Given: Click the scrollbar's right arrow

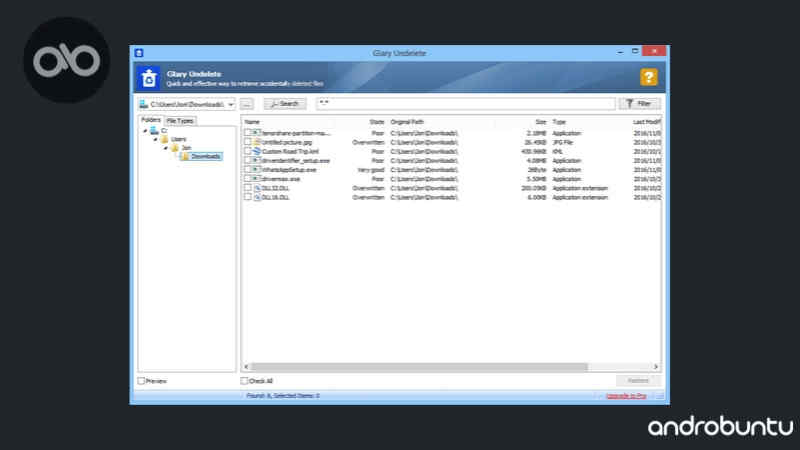Looking at the screenshot, I should [x=656, y=366].
